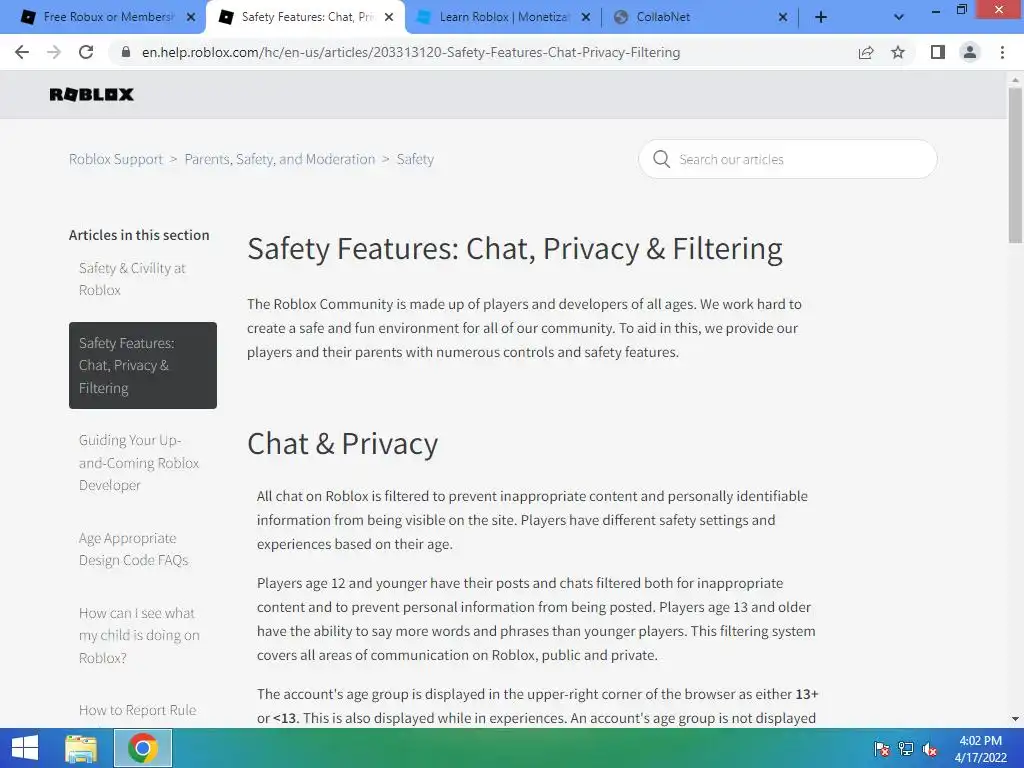Image resolution: width=1024 pixels, height=768 pixels.
Task: Go back to the previous page
Action: point(22,52)
